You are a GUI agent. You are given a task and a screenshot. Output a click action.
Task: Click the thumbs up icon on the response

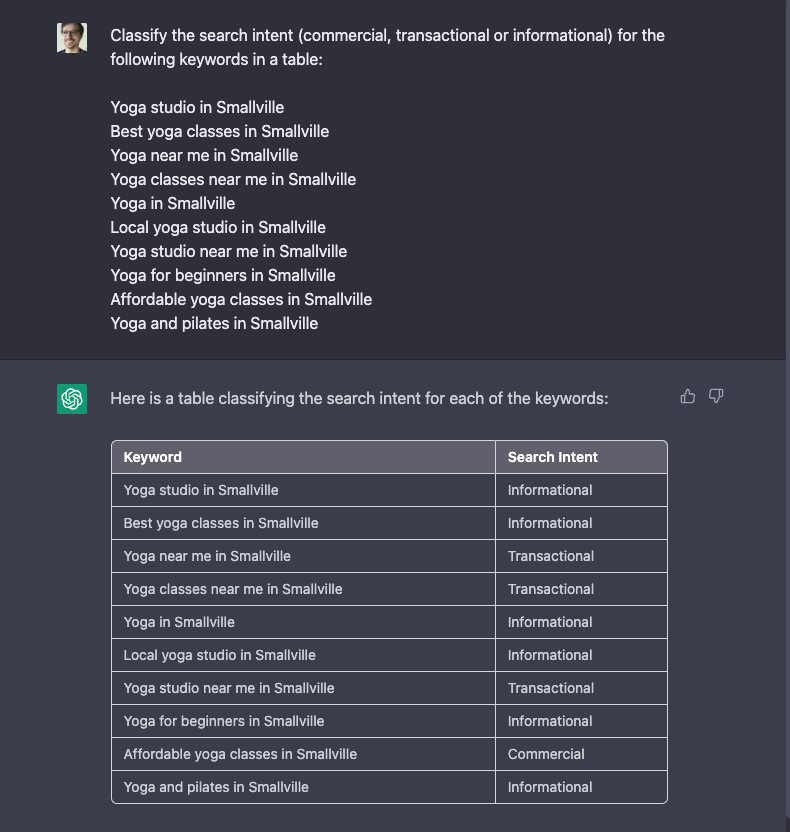(x=687, y=396)
